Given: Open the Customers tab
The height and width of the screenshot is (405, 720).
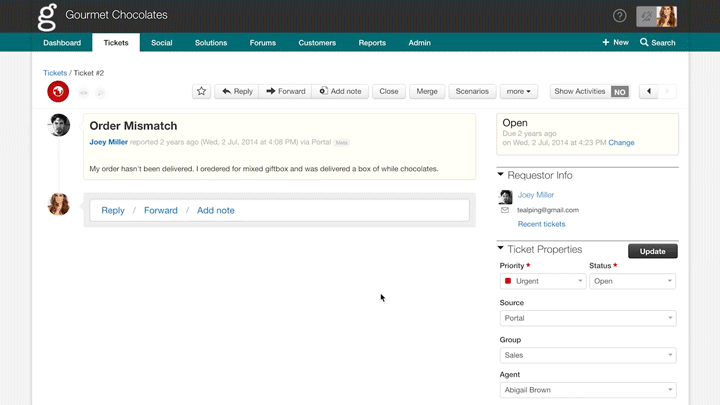Looking at the screenshot, I should [x=317, y=43].
